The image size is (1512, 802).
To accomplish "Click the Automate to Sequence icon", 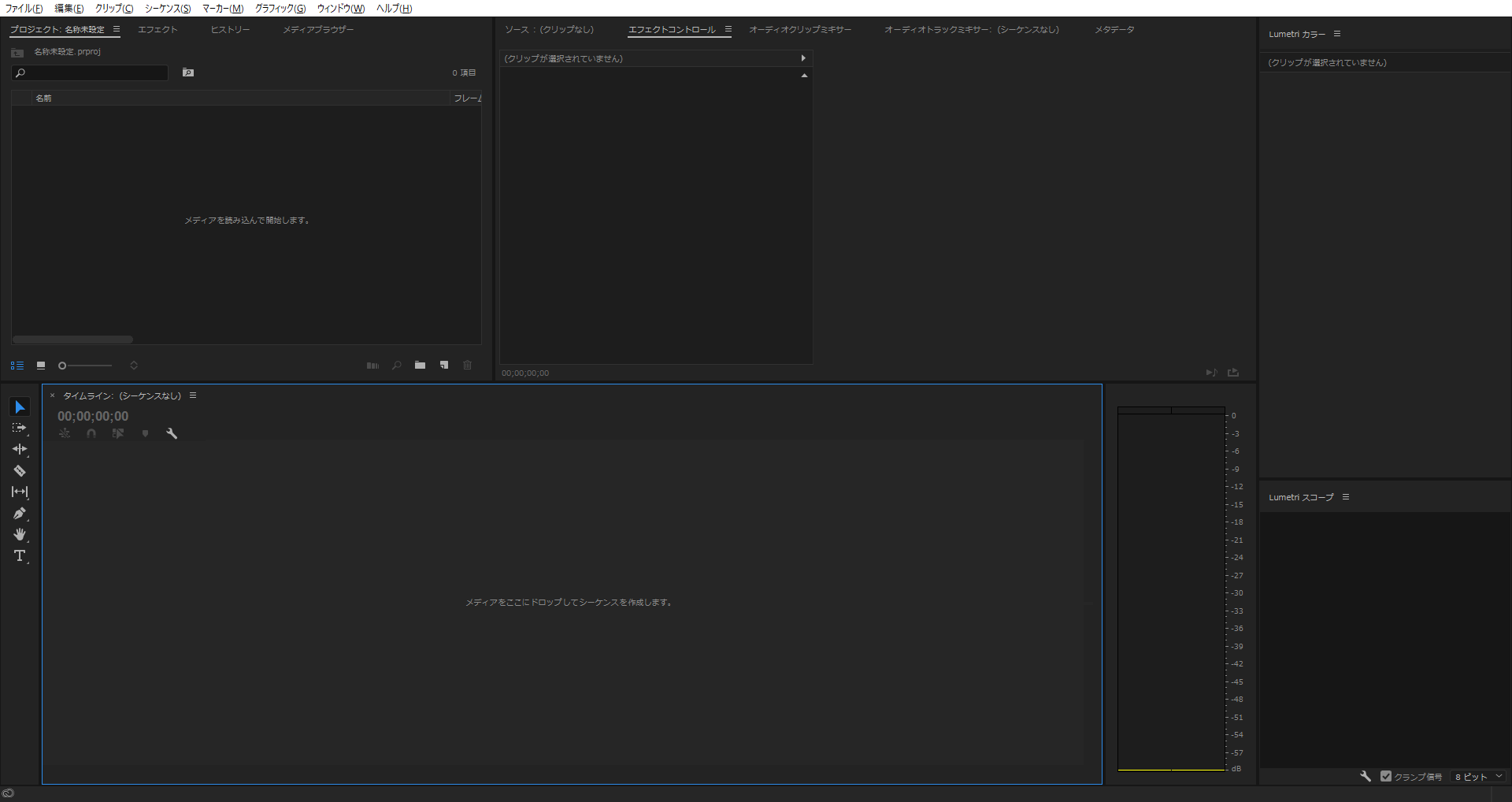I will (372, 366).
